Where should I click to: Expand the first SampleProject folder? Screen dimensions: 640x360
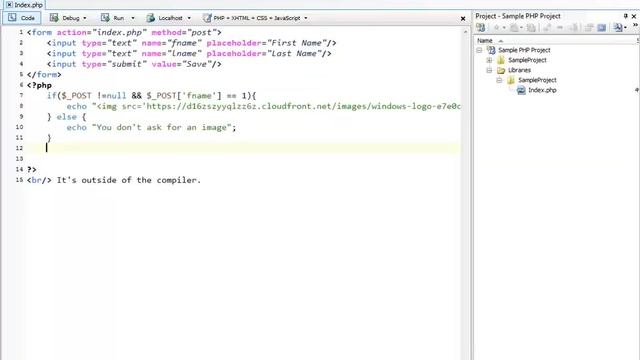[x=489, y=60]
